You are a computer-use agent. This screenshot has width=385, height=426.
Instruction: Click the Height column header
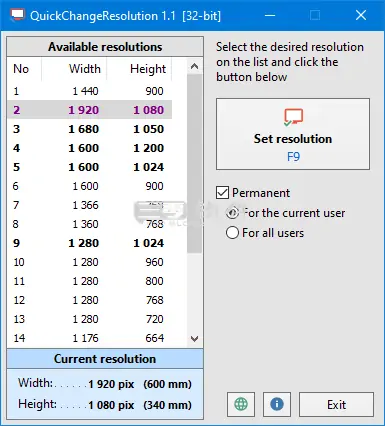pyautogui.click(x=139, y=69)
